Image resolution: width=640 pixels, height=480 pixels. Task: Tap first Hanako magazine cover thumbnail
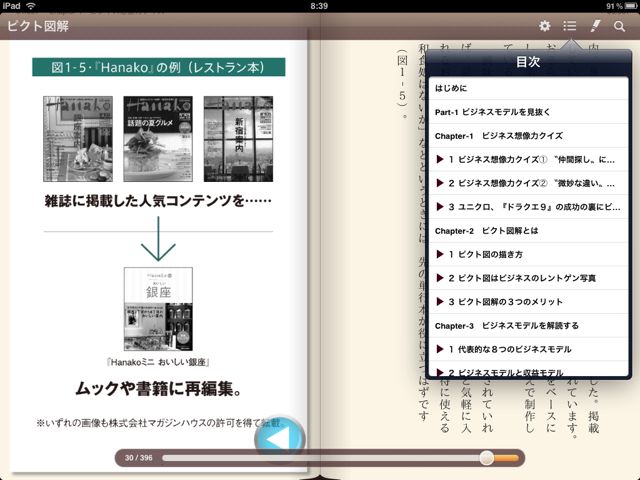coord(78,139)
